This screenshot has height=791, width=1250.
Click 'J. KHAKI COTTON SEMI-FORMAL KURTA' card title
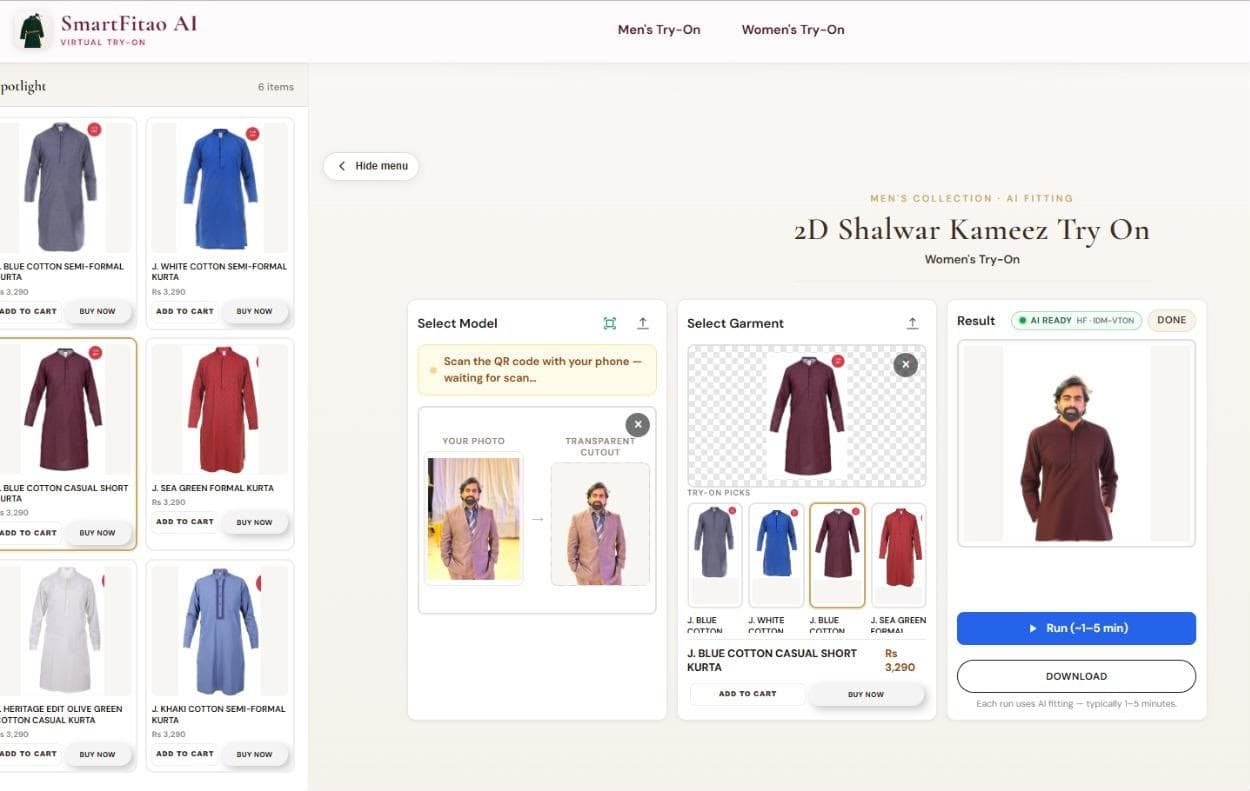(x=219, y=714)
